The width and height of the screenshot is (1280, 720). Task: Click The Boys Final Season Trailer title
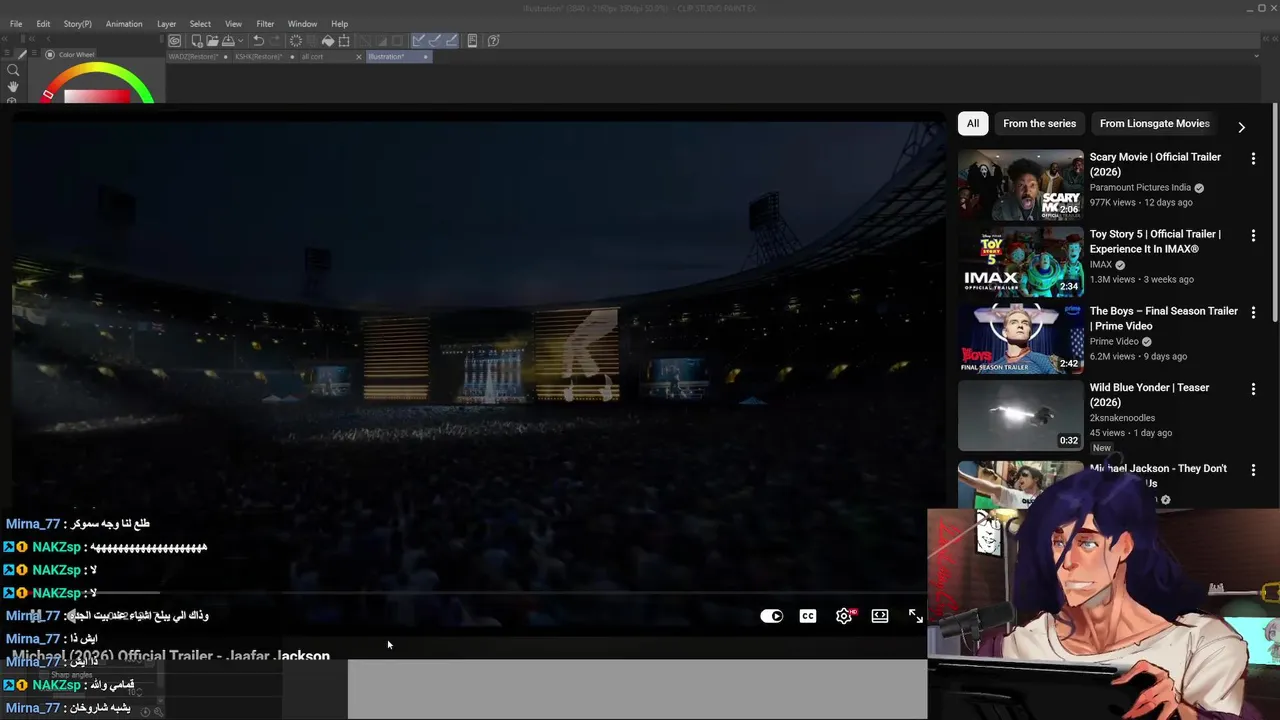[x=1164, y=318]
